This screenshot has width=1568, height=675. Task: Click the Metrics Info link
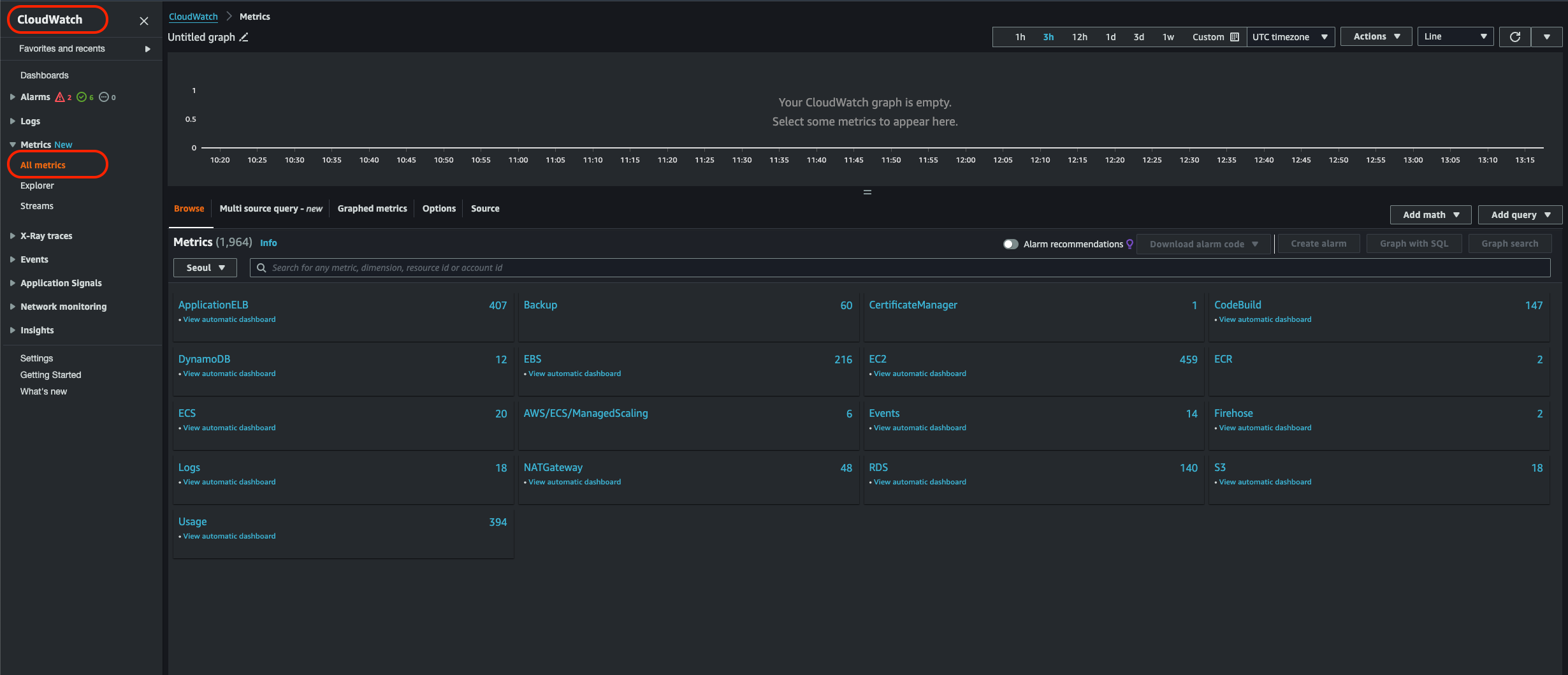[x=268, y=243]
